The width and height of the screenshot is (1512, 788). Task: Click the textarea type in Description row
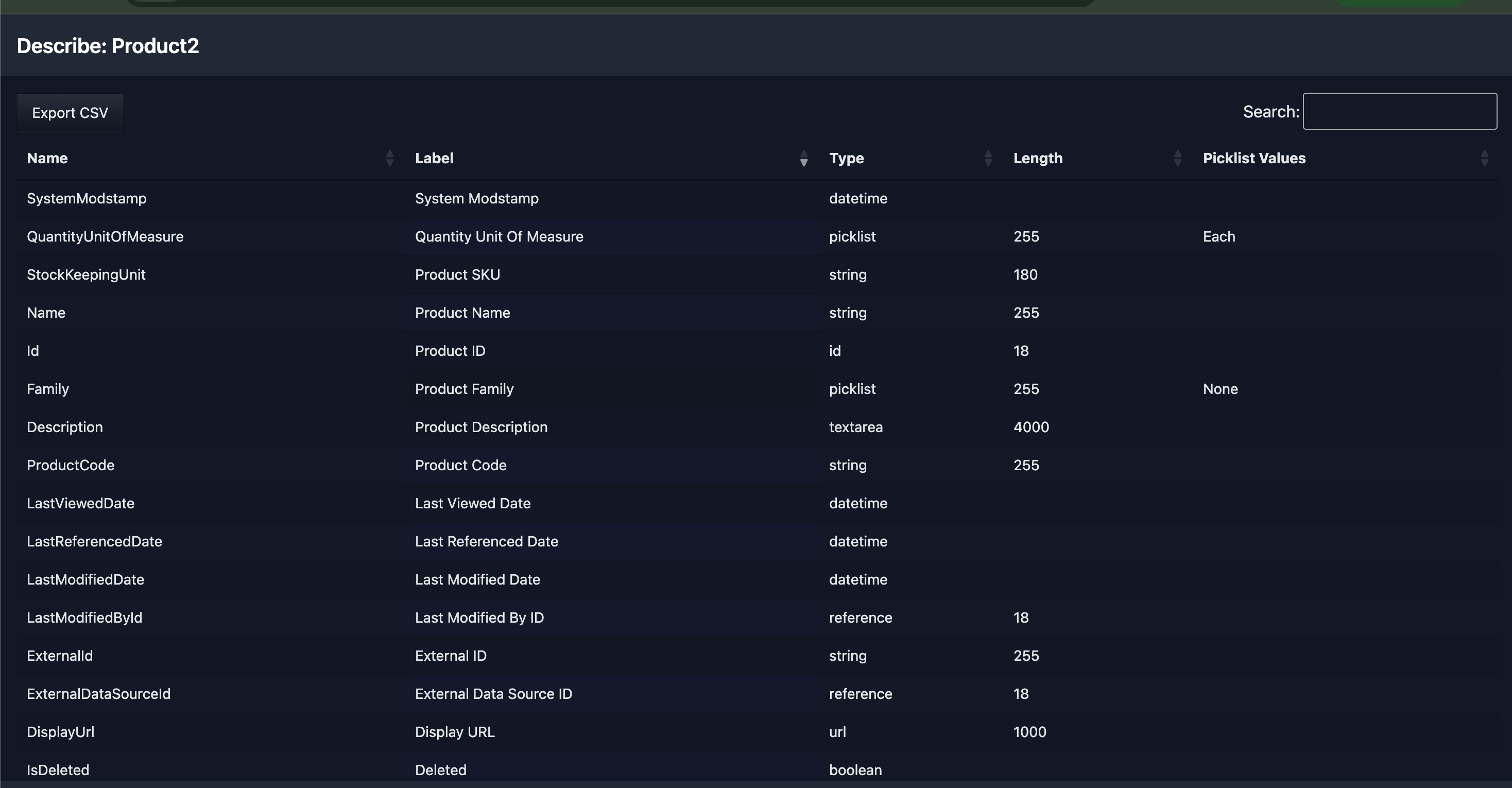click(x=855, y=427)
